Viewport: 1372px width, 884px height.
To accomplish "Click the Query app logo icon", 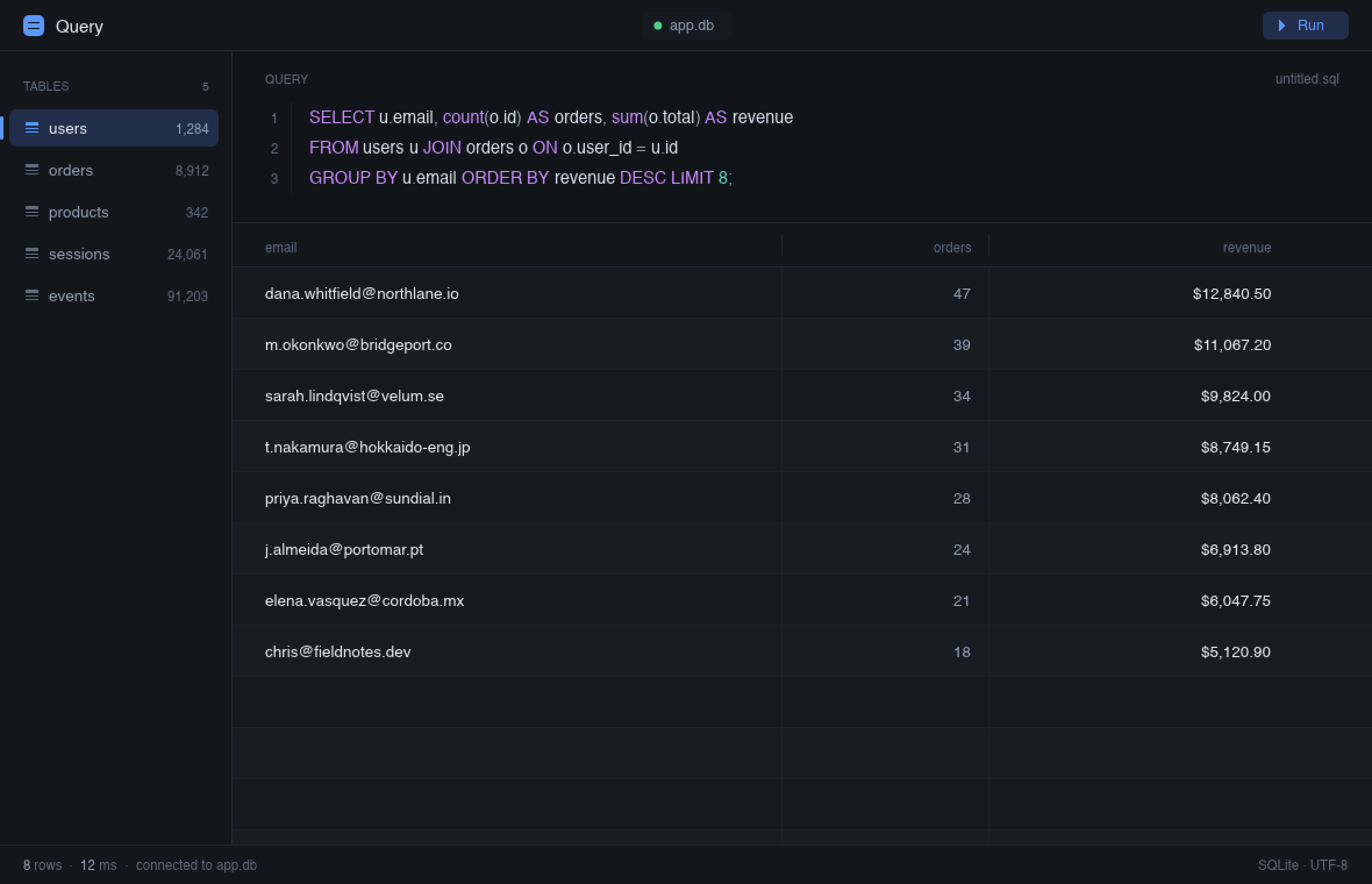I will (34, 26).
